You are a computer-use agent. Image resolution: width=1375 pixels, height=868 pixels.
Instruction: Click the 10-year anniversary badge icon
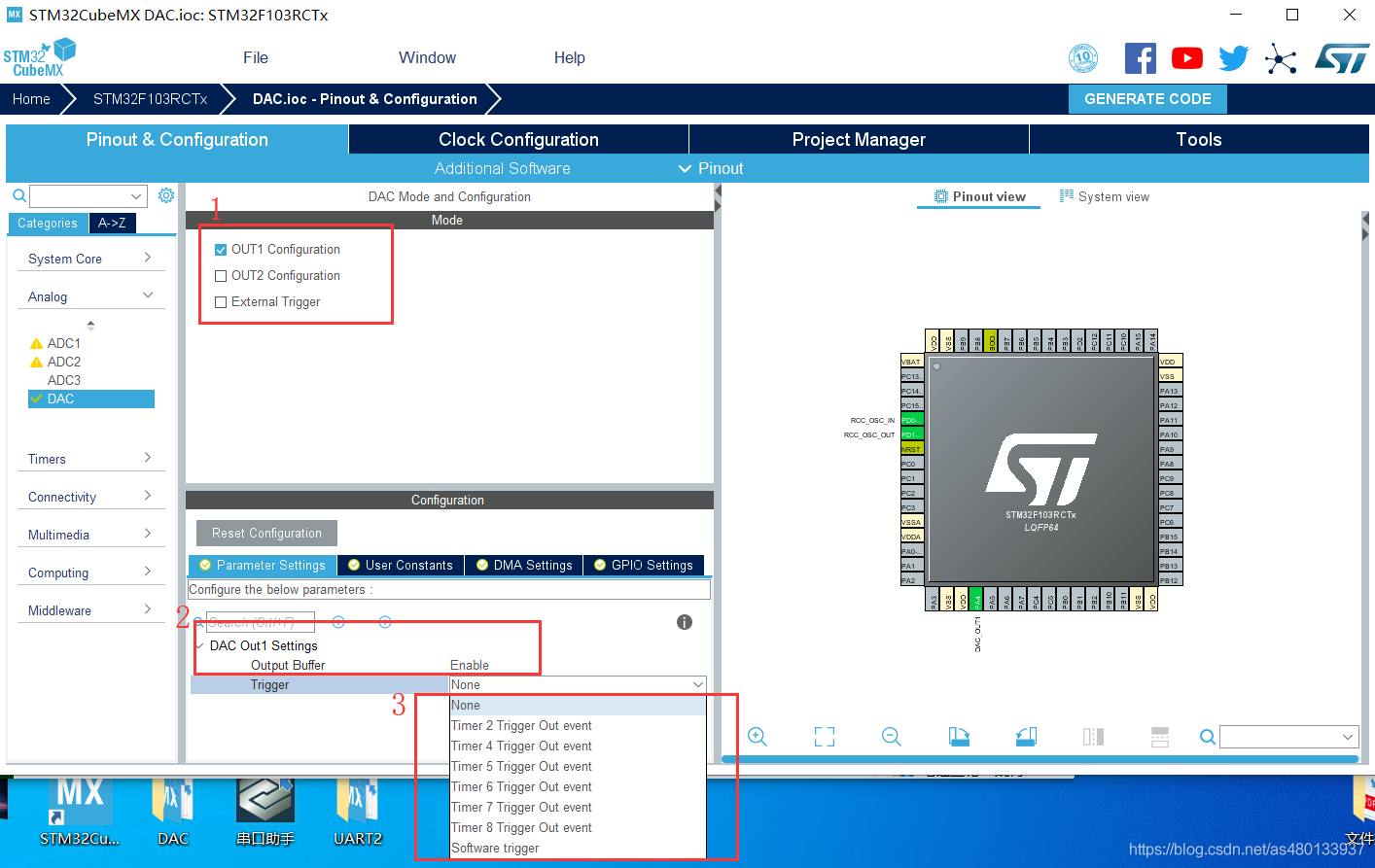[1083, 58]
